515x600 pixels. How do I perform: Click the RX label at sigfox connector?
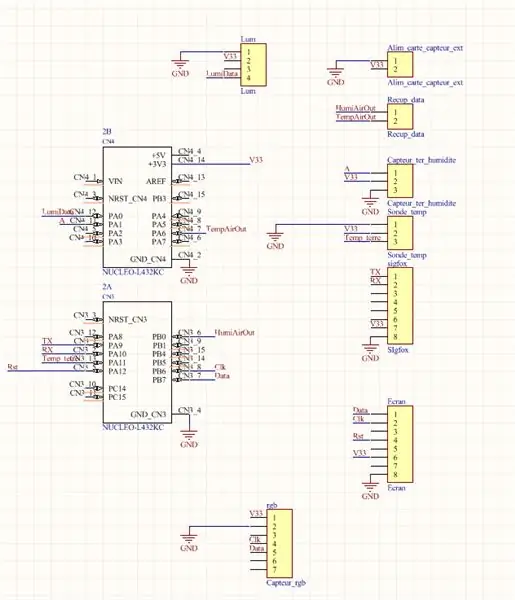pos(376,280)
